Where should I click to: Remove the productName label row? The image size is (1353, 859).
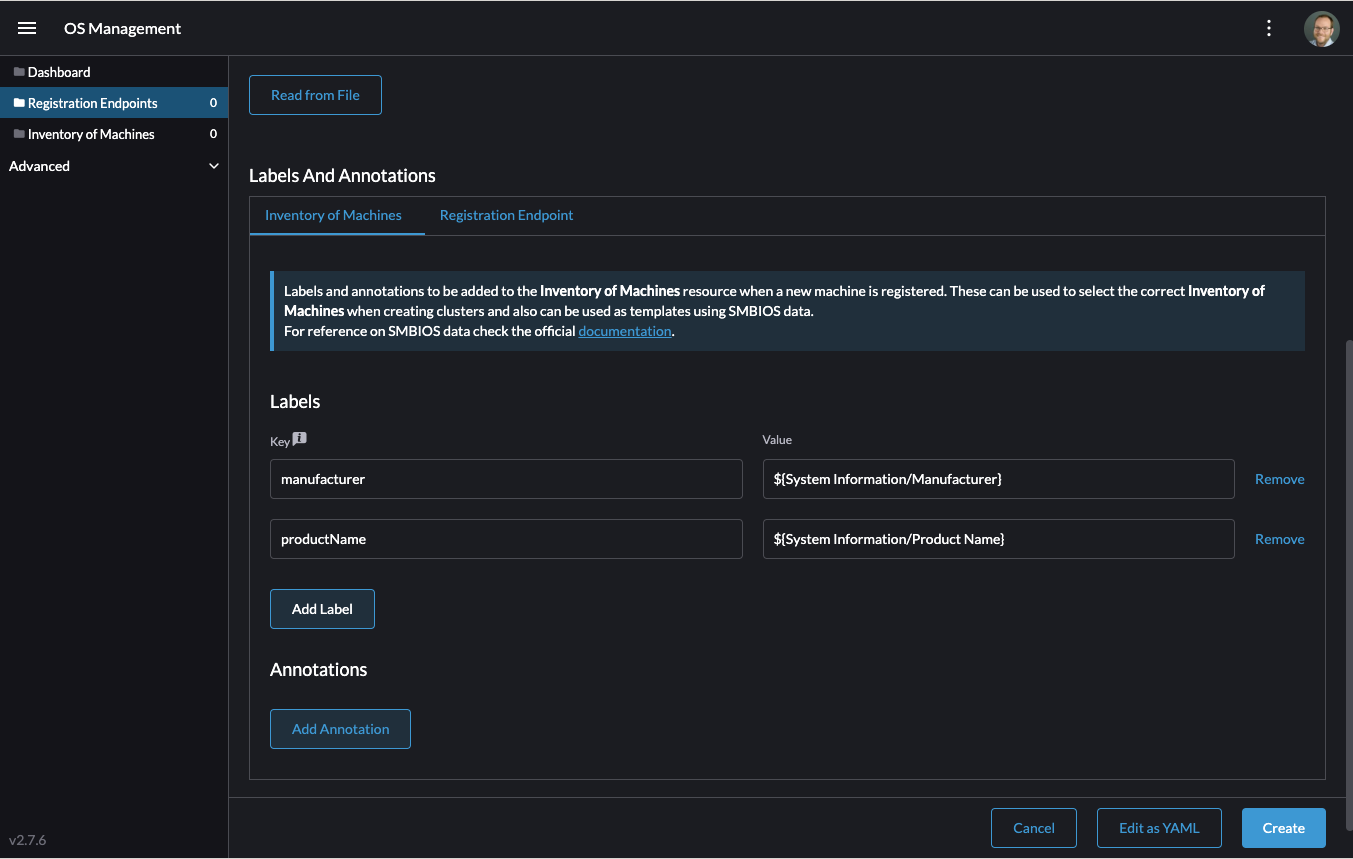tap(1279, 539)
